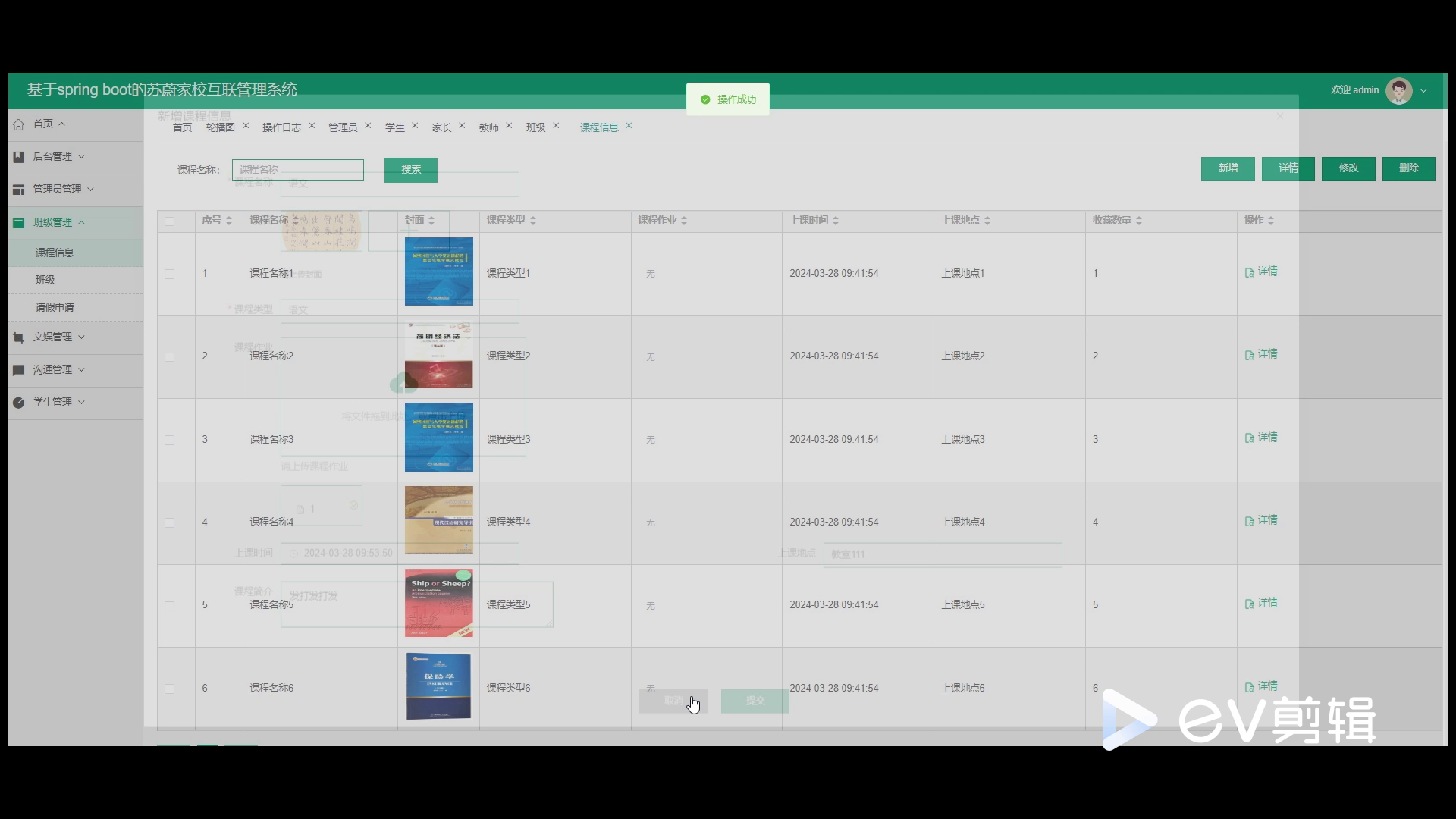
Task: Click the 文娱管理 sidebar icon
Action: (19, 337)
